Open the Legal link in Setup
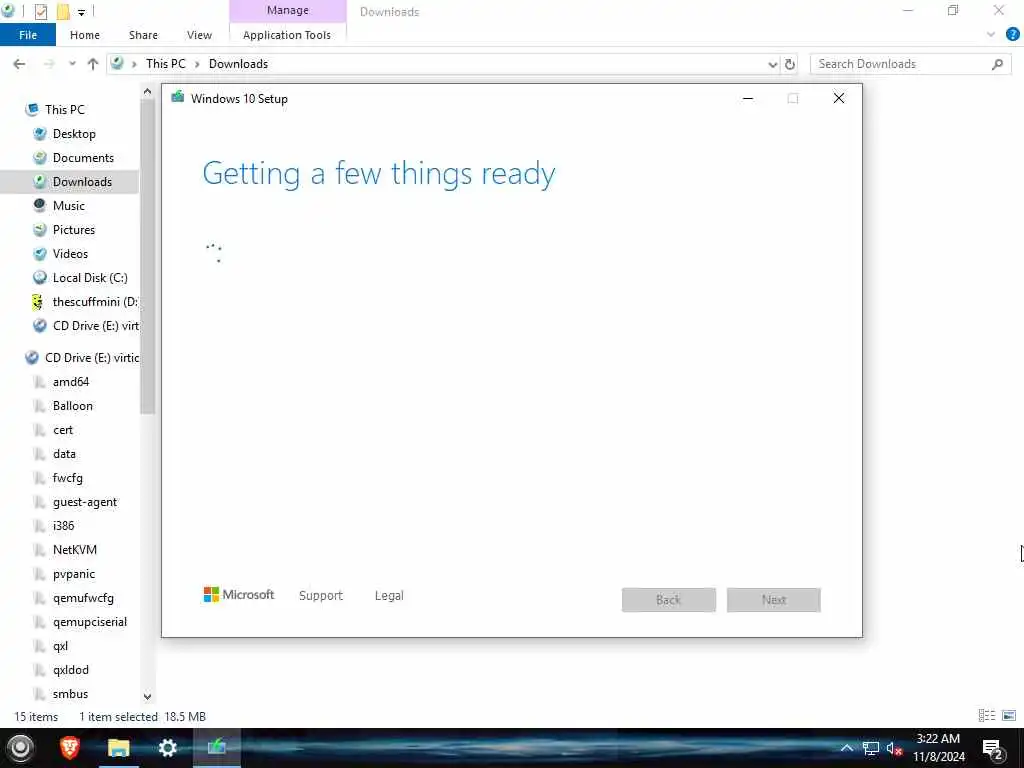The height and width of the screenshot is (768, 1024). pos(389,596)
